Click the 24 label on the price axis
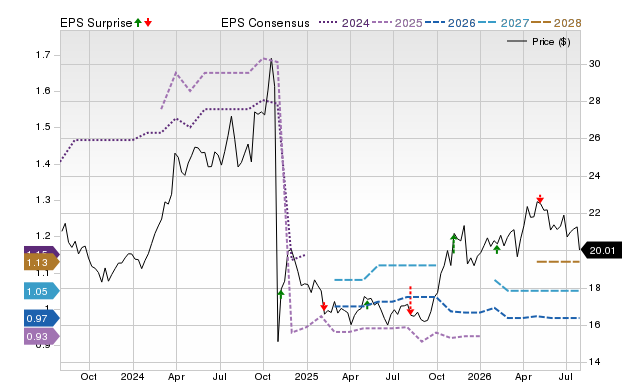This screenshot has height=382, width=640. click(595, 176)
